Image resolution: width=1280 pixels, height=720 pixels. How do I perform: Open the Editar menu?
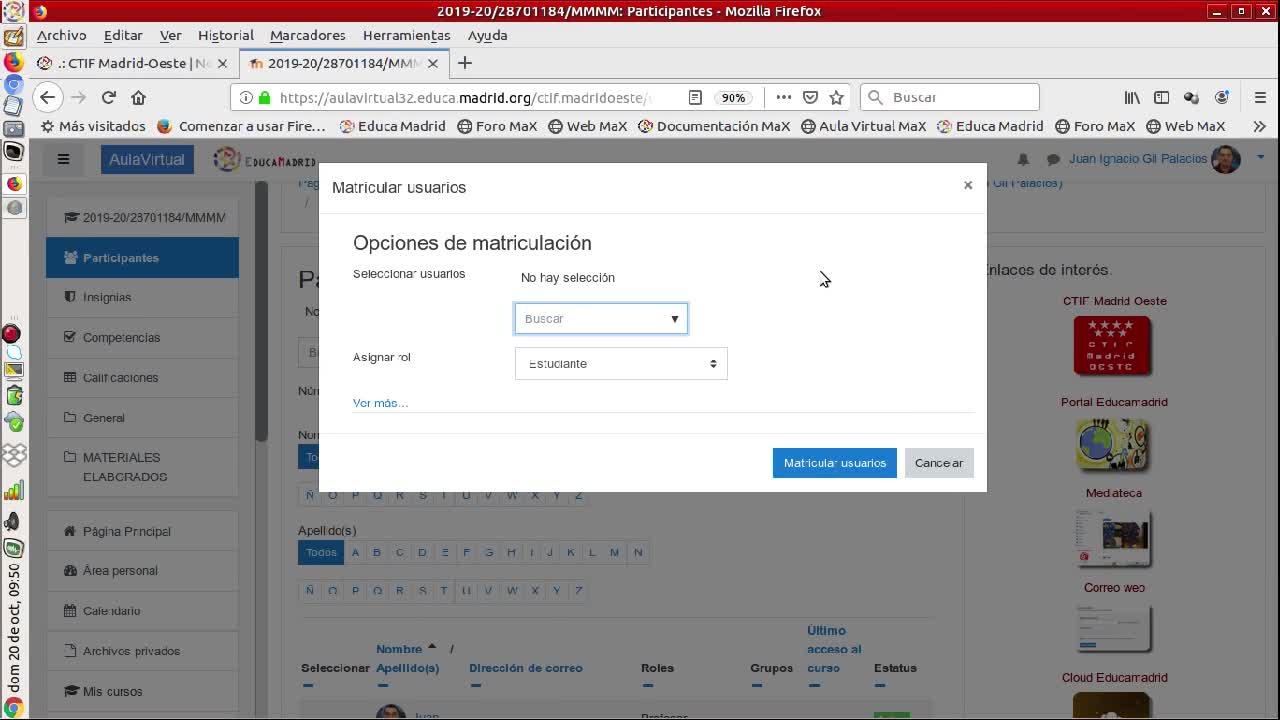(x=123, y=35)
